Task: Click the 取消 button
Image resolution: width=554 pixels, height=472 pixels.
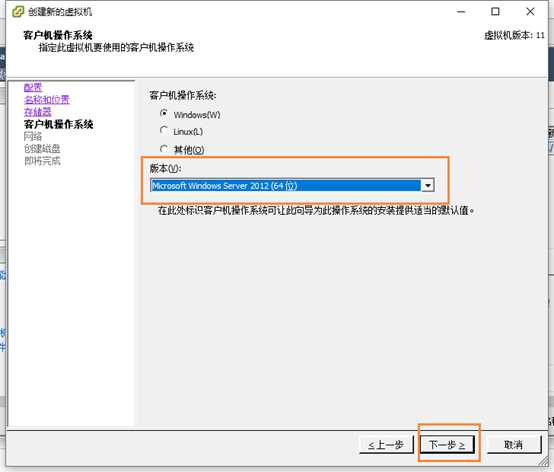Action: [x=514, y=444]
